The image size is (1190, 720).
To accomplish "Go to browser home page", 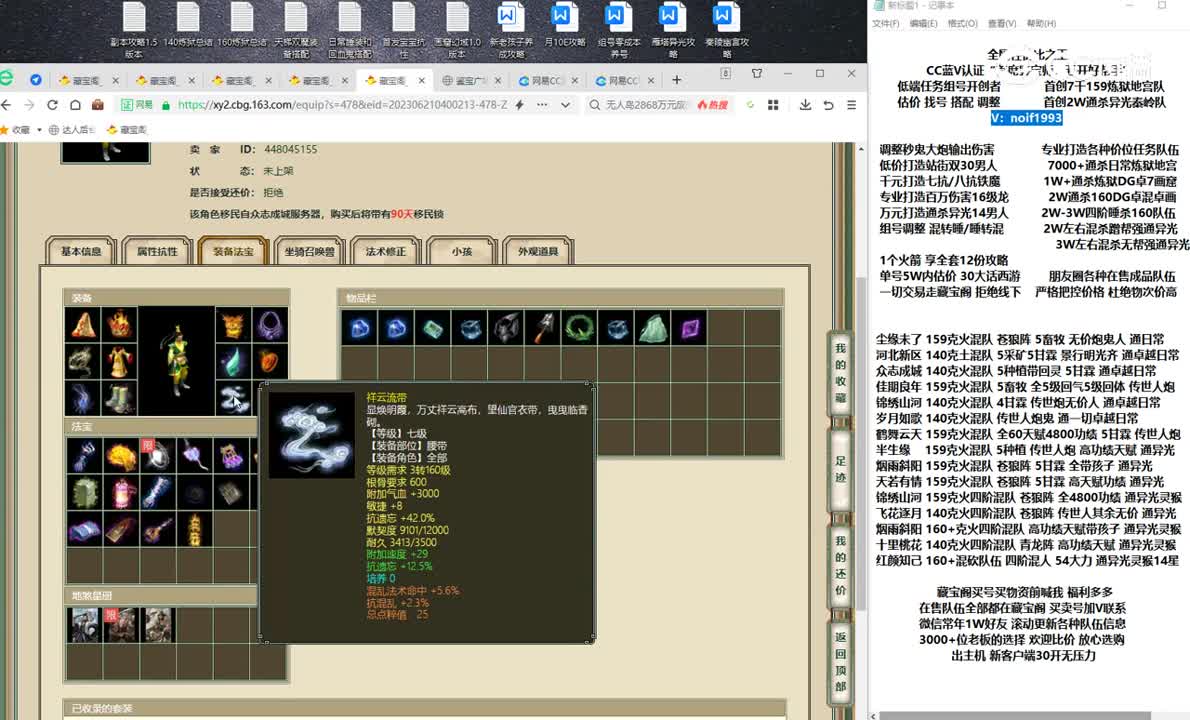I will point(75,105).
